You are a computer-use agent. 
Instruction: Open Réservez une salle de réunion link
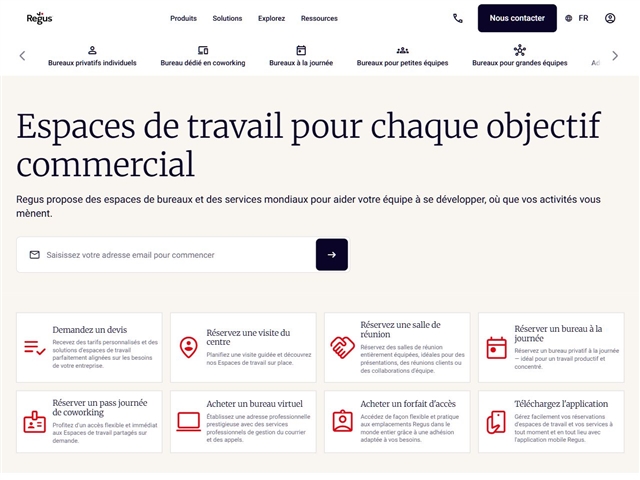(x=397, y=348)
